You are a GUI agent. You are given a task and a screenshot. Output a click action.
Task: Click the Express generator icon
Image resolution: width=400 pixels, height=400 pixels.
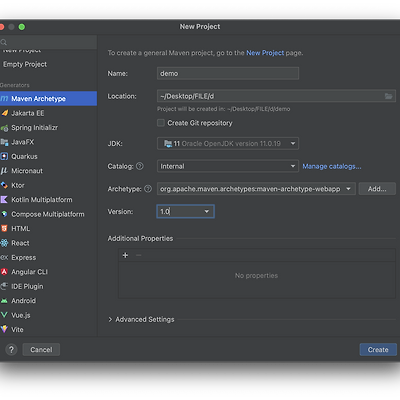coord(4,257)
